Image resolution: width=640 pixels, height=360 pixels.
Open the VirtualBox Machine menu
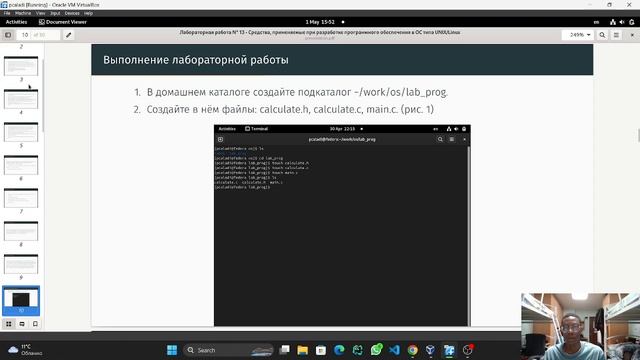click(x=23, y=13)
